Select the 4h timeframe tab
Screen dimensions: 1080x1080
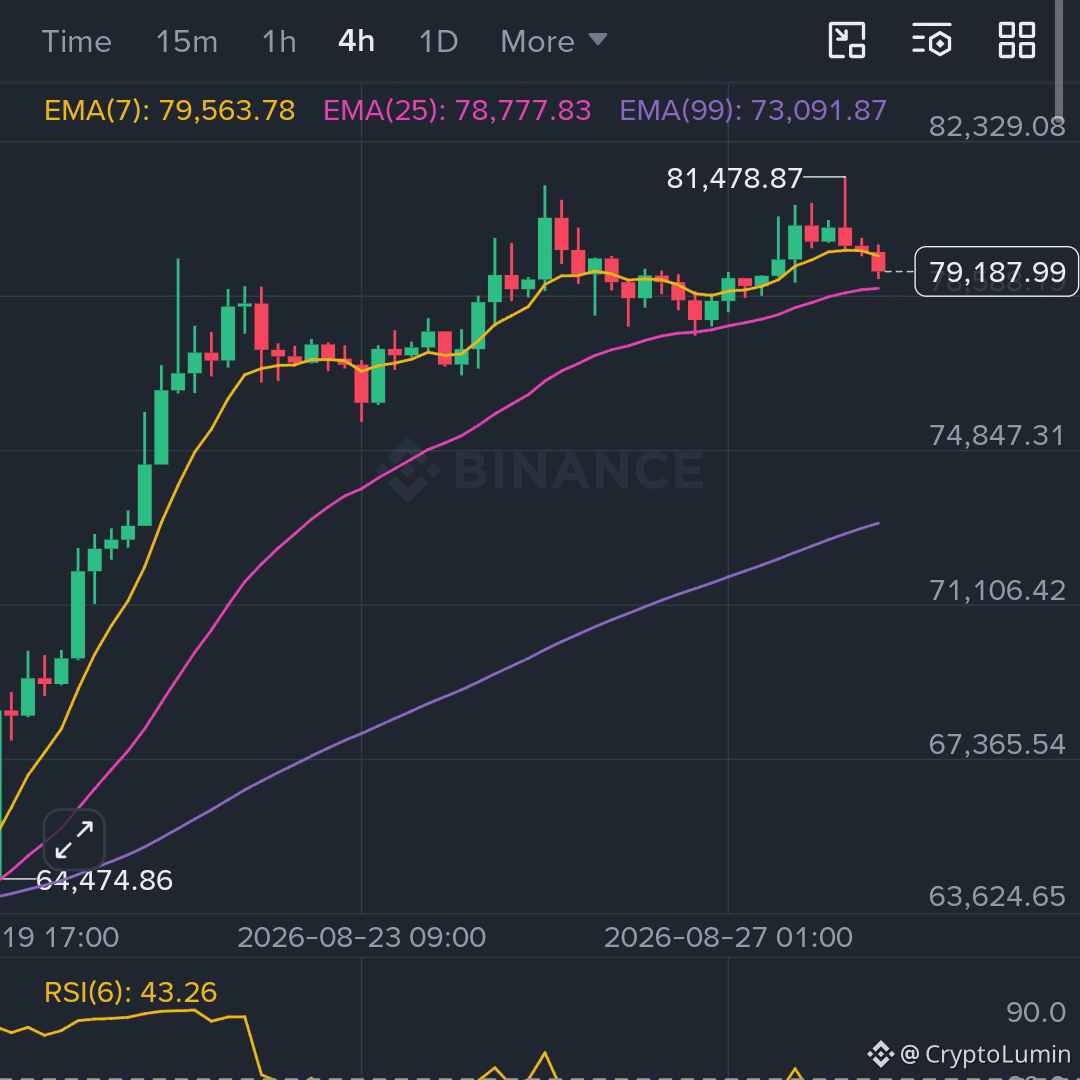click(356, 42)
